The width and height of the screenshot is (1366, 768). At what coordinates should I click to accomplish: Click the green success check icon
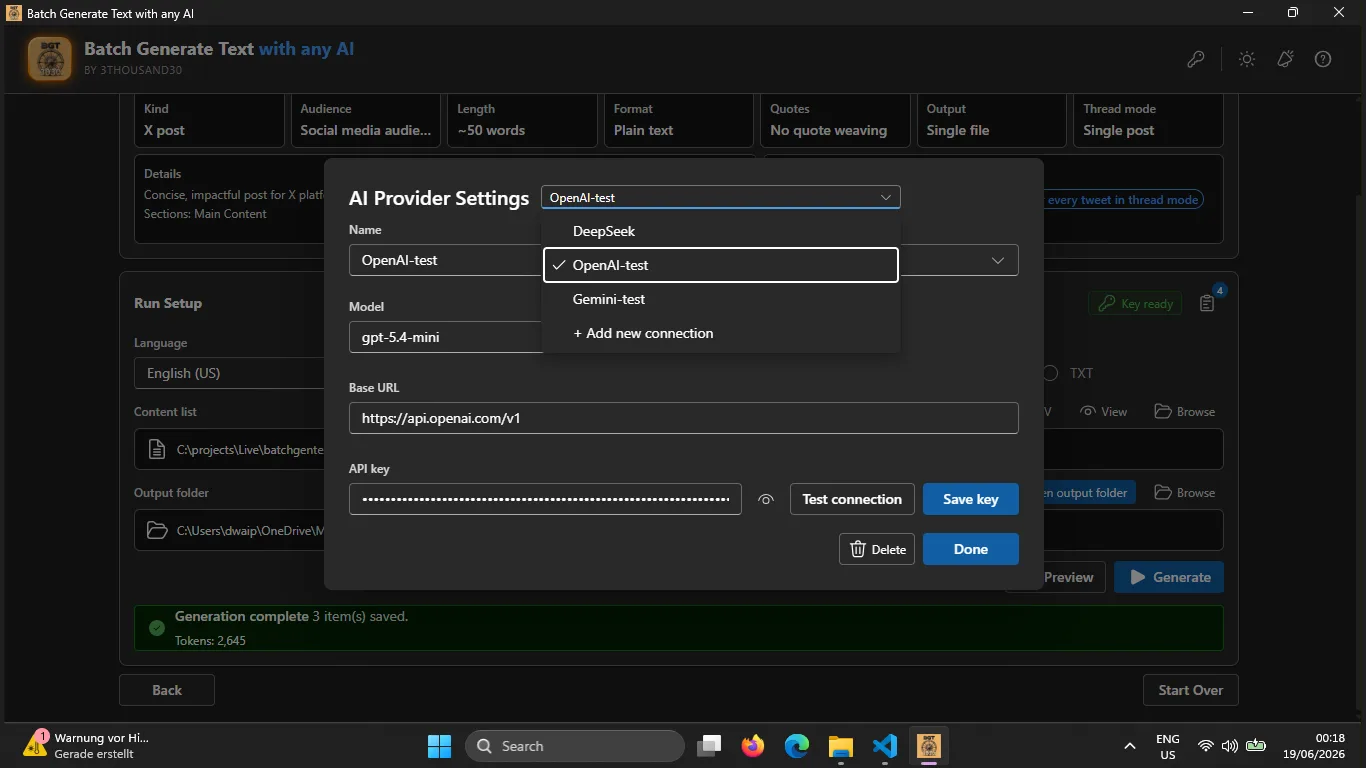156,628
